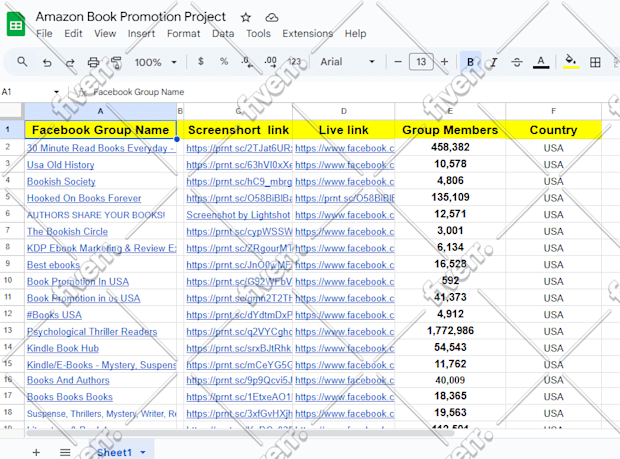Image resolution: width=620 pixels, height=459 pixels.
Task: Open the Hooked On Books Forever link
Action: pyautogui.click(x=84, y=198)
